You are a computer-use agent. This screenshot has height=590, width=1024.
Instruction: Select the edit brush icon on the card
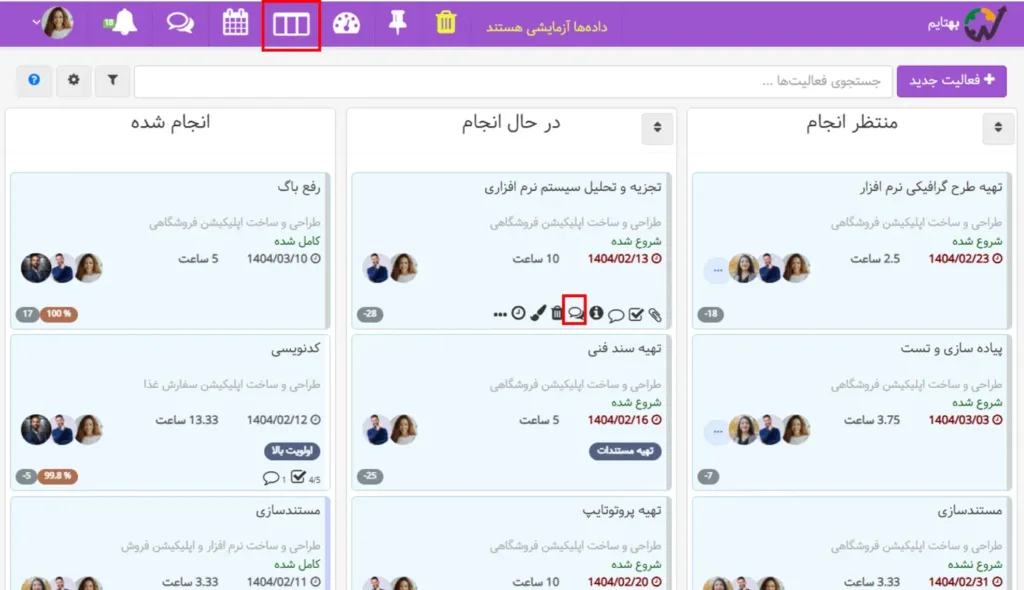coord(537,312)
